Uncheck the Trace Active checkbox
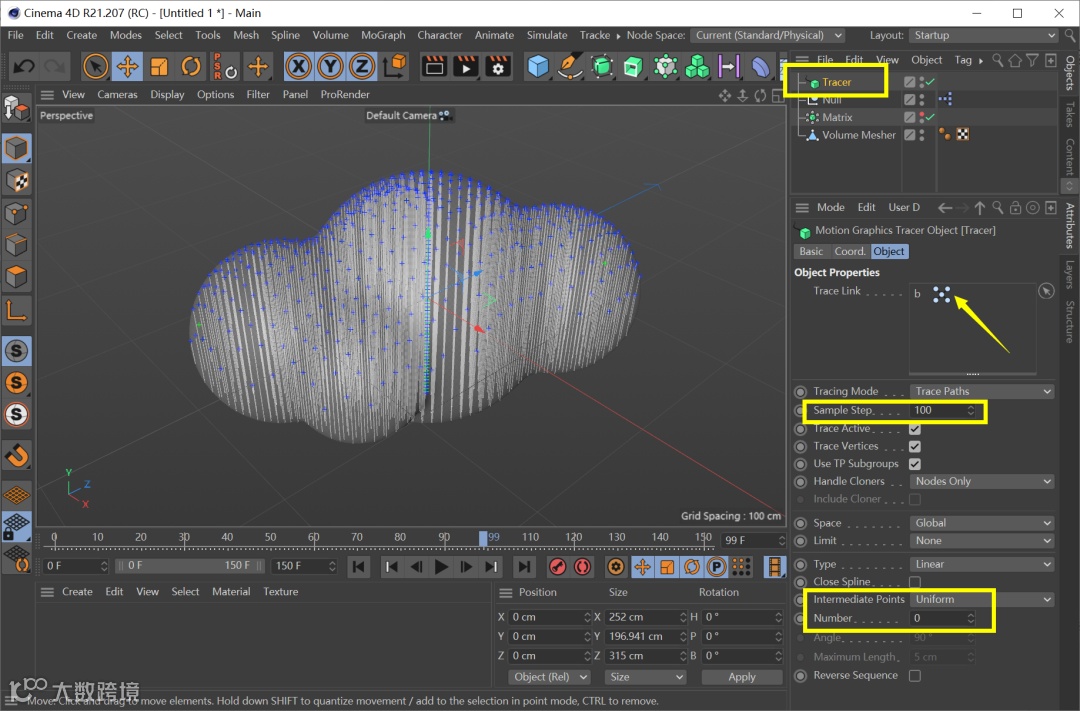The width and height of the screenshot is (1080, 711). coord(914,429)
